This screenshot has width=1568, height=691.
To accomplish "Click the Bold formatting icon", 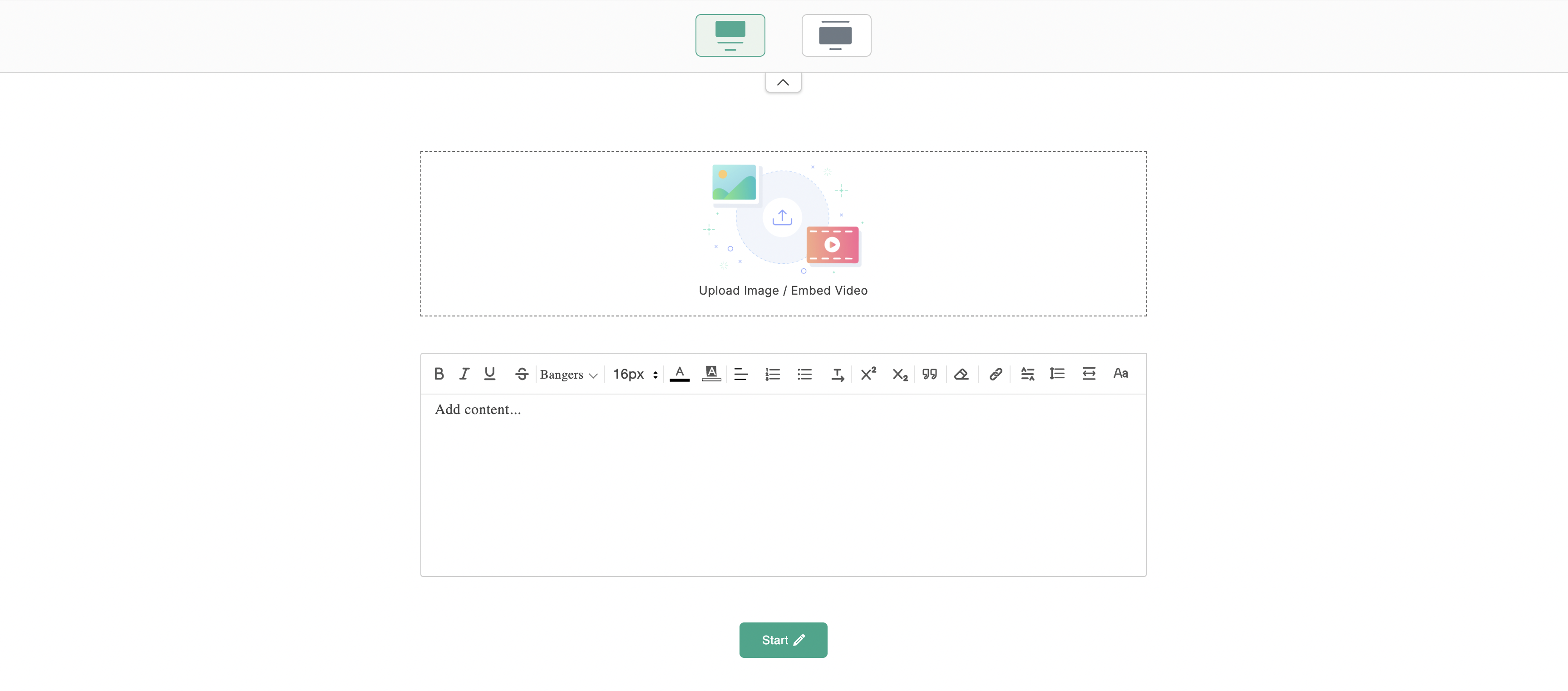I will coord(438,373).
